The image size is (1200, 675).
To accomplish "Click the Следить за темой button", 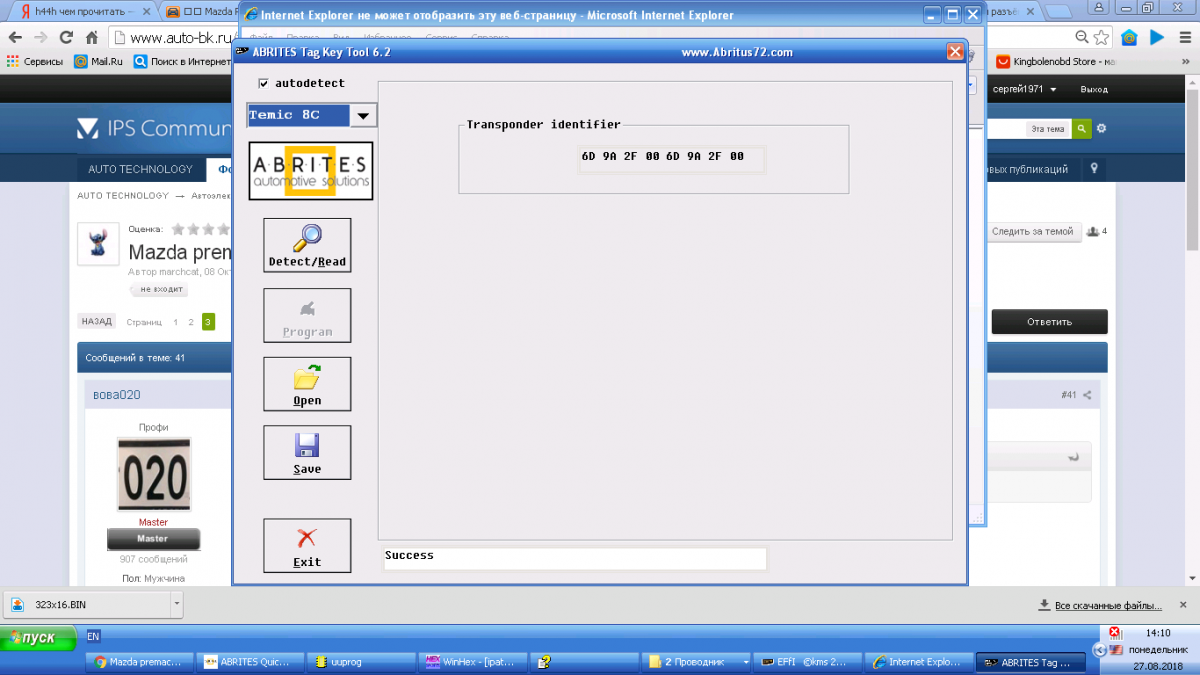I will (x=1032, y=231).
